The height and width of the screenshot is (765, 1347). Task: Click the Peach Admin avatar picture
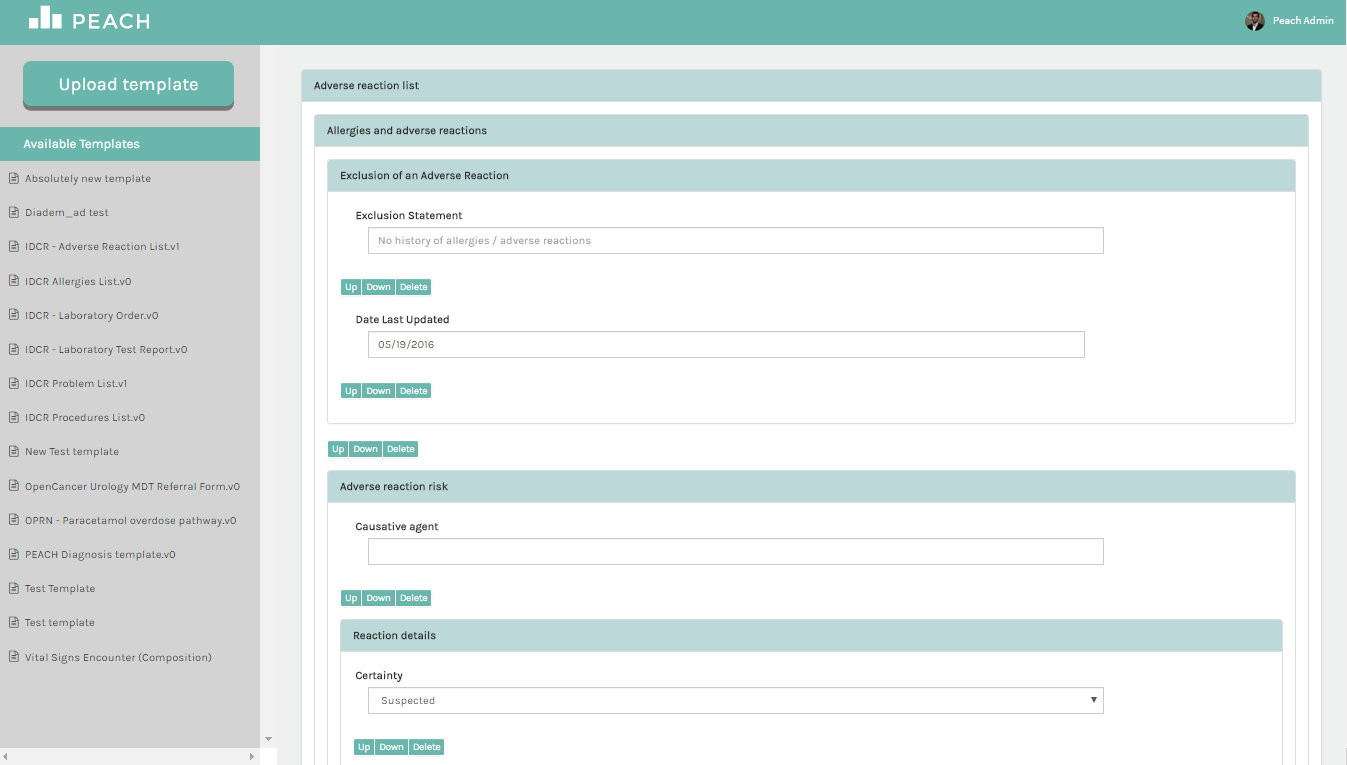click(1254, 21)
